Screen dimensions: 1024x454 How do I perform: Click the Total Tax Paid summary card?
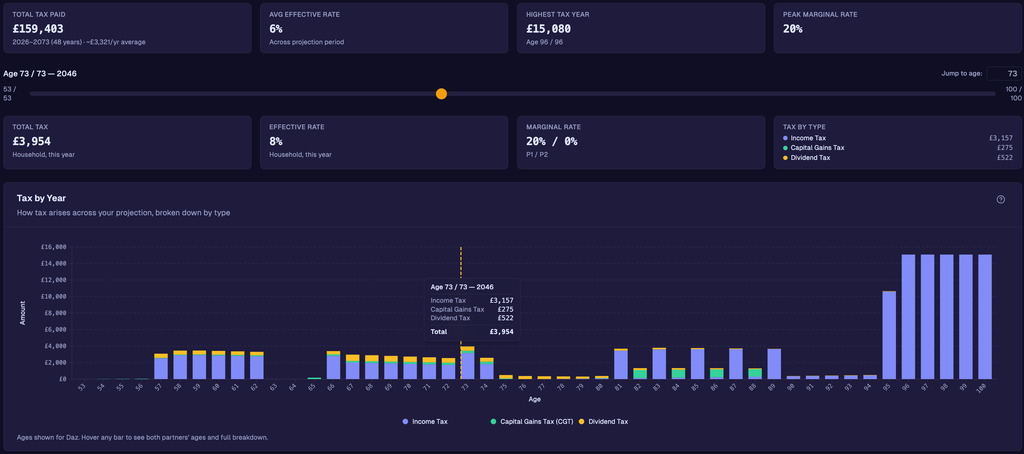[x=126, y=27]
